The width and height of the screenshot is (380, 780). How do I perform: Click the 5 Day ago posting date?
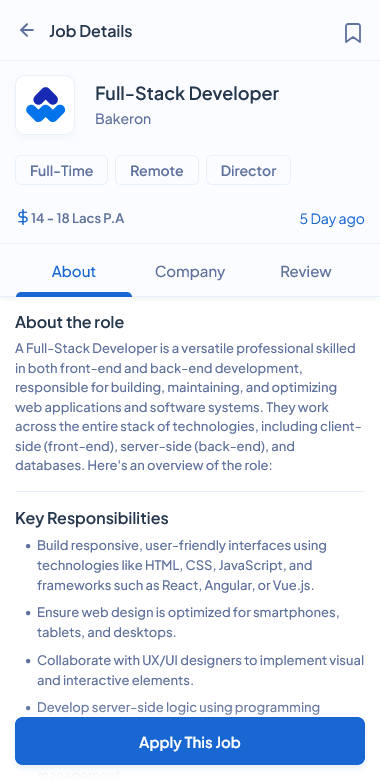click(332, 219)
